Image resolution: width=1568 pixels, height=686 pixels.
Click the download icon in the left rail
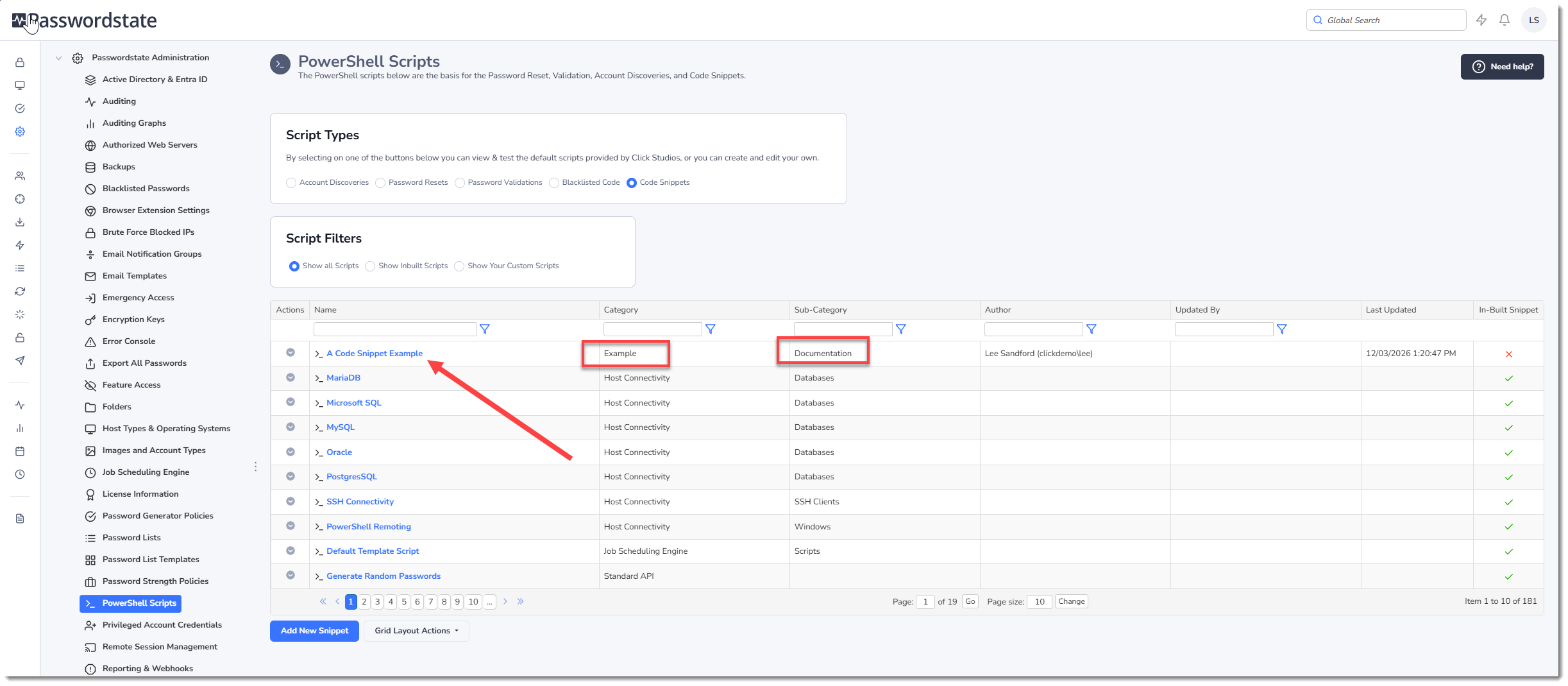click(x=20, y=222)
